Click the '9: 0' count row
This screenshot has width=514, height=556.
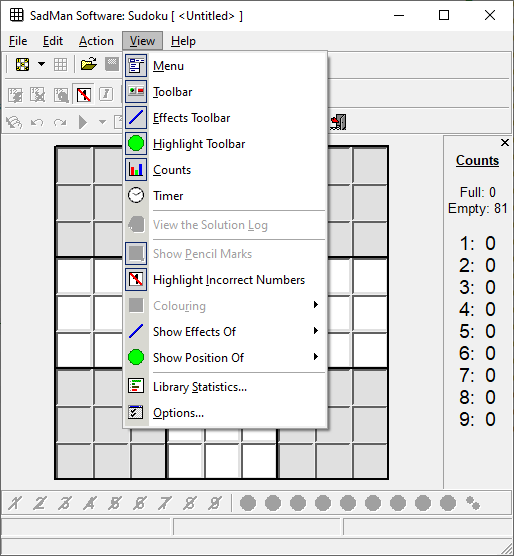pos(477,419)
